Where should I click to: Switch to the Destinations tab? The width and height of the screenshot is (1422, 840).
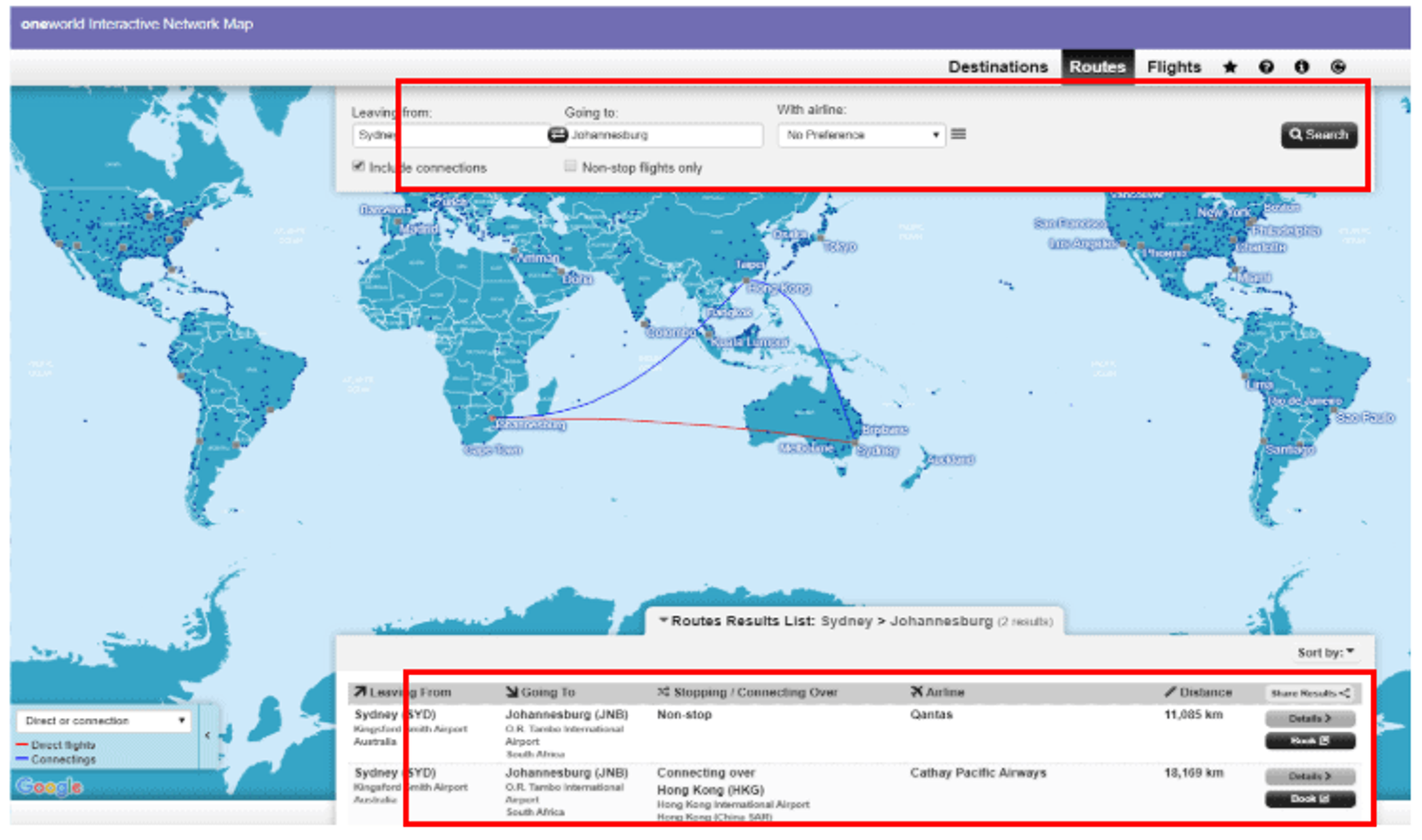[998, 67]
